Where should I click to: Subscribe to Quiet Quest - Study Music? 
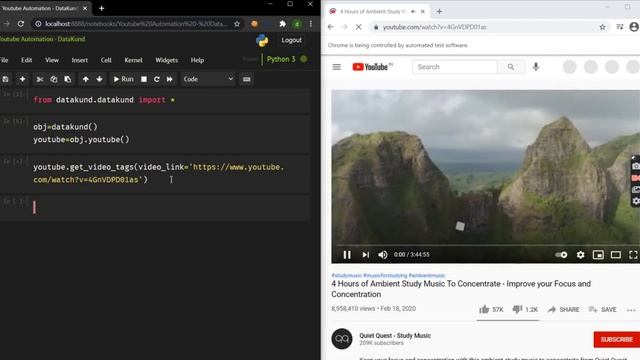[x=617, y=340]
